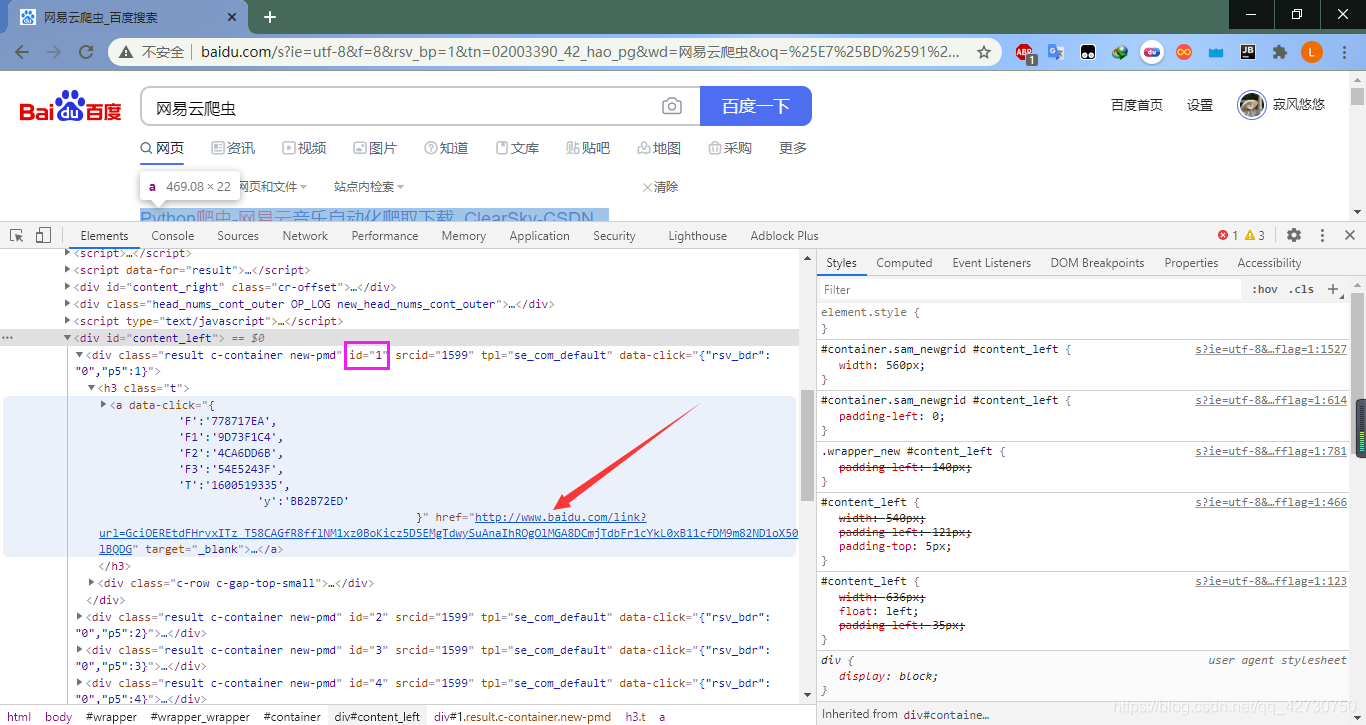Open the Sources tab in DevTools

coord(238,236)
